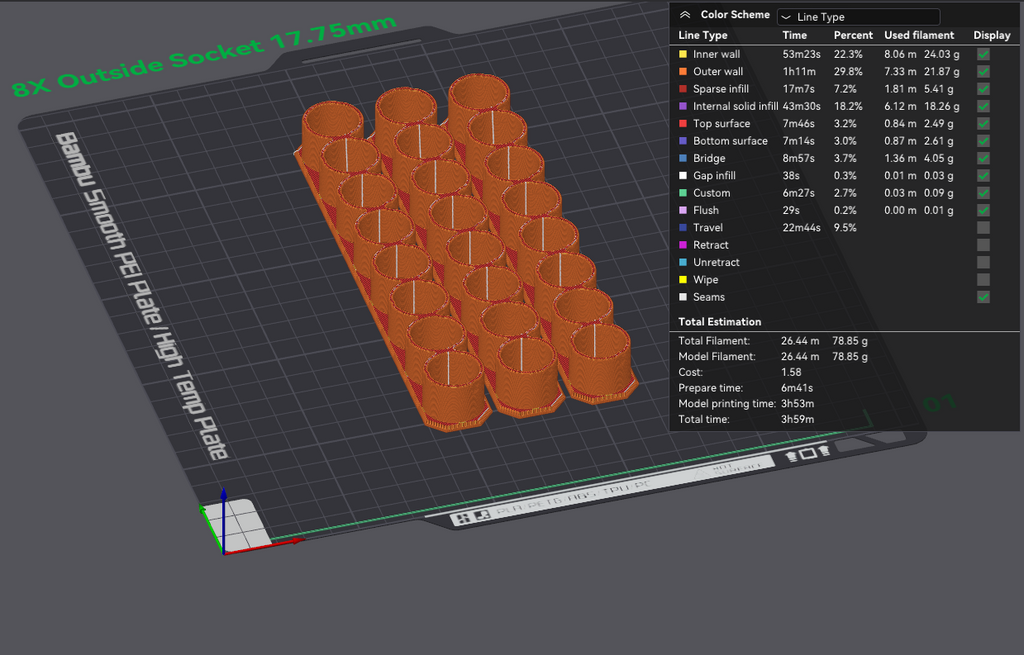
Task: Enable Unretract display checkbox
Action: coord(983,262)
